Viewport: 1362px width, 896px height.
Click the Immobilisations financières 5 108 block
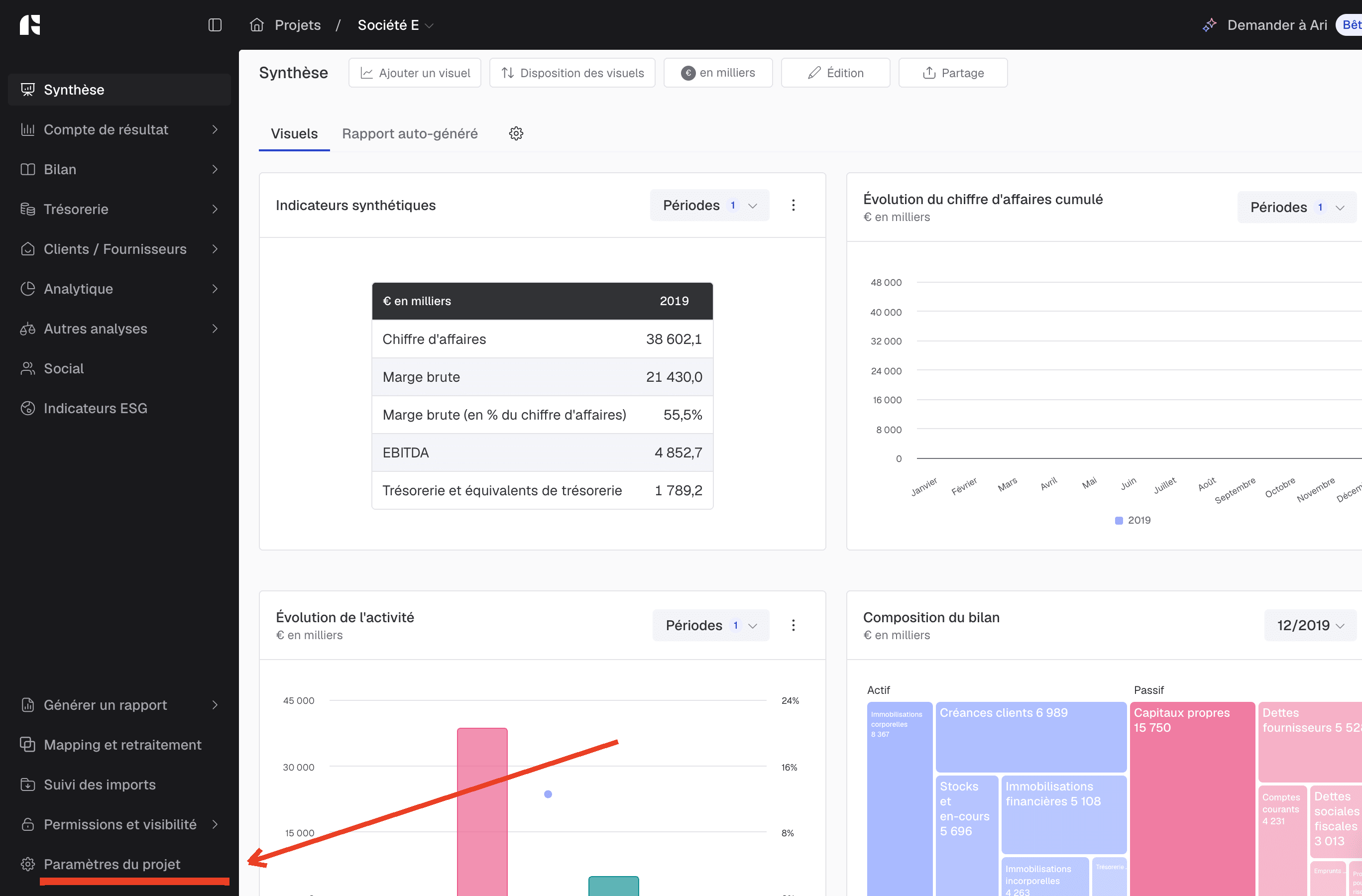click(x=1064, y=814)
